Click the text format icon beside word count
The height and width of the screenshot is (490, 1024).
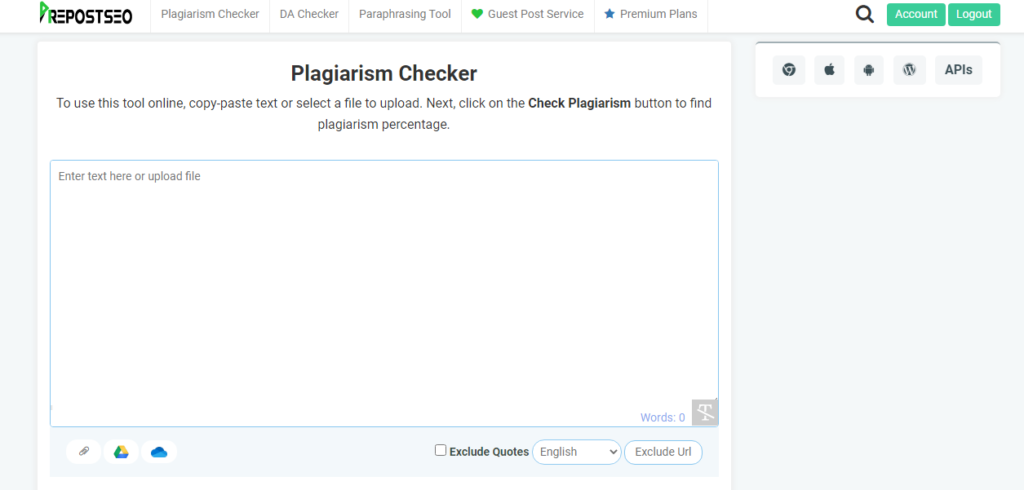[705, 412]
